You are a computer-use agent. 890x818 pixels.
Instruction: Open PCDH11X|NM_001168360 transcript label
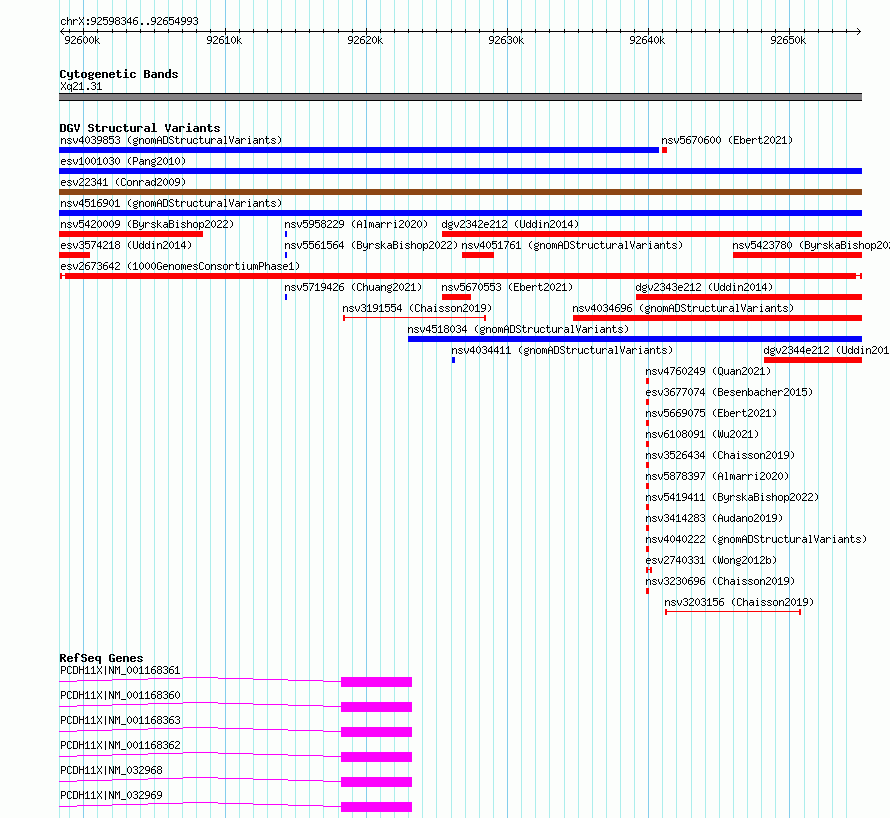(120, 695)
